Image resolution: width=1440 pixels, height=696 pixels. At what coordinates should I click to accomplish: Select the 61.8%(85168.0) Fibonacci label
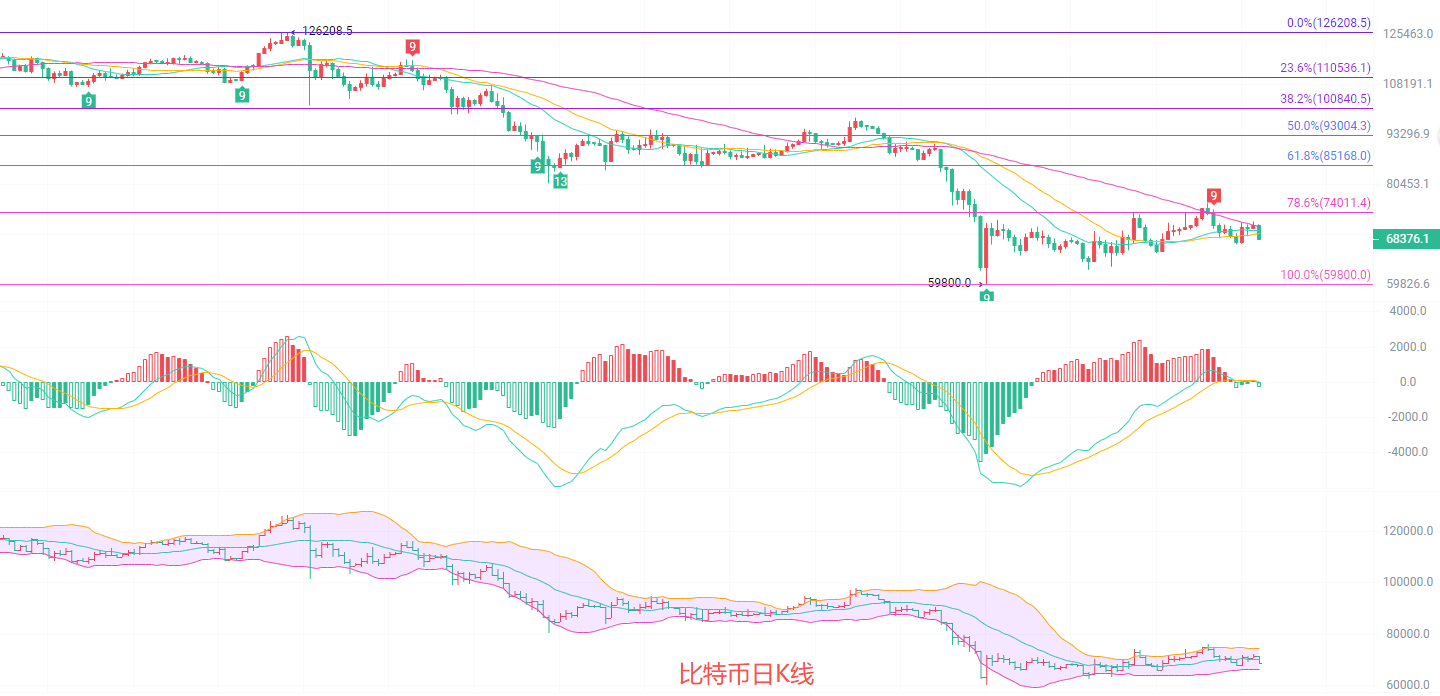pyautogui.click(x=1328, y=156)
